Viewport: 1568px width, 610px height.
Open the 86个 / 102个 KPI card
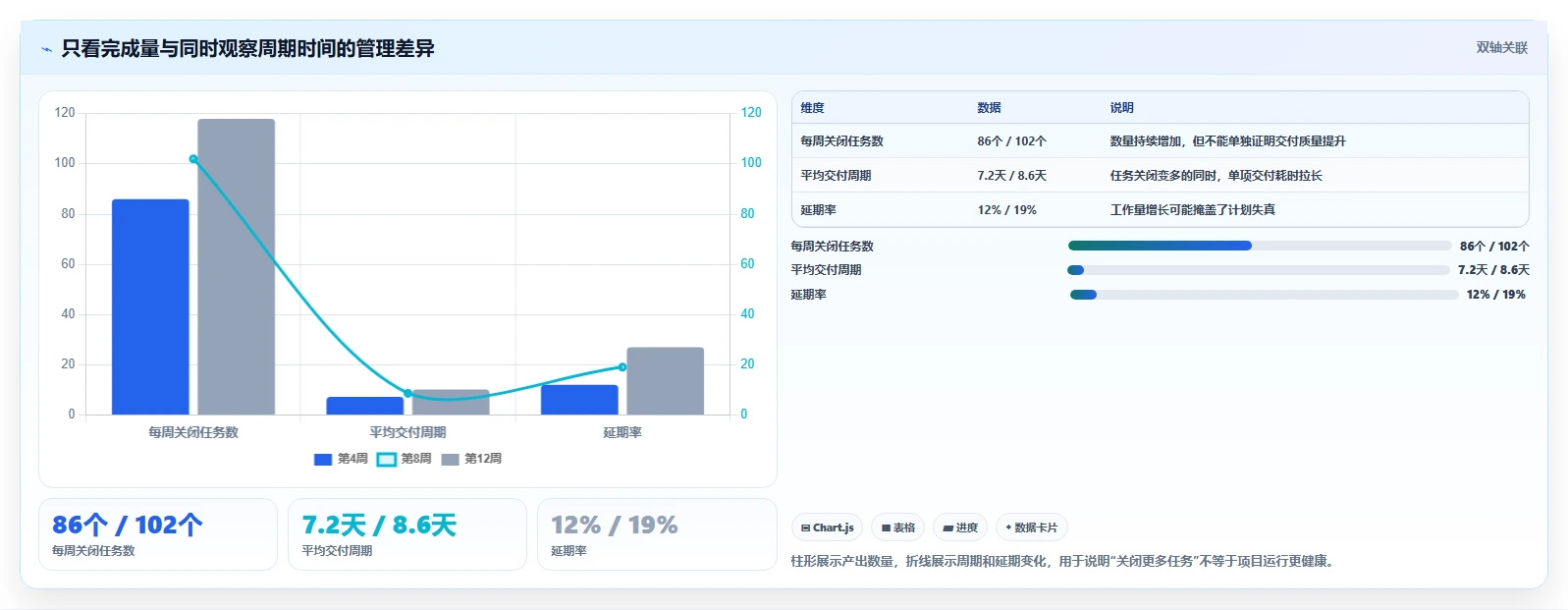point(158,534)
